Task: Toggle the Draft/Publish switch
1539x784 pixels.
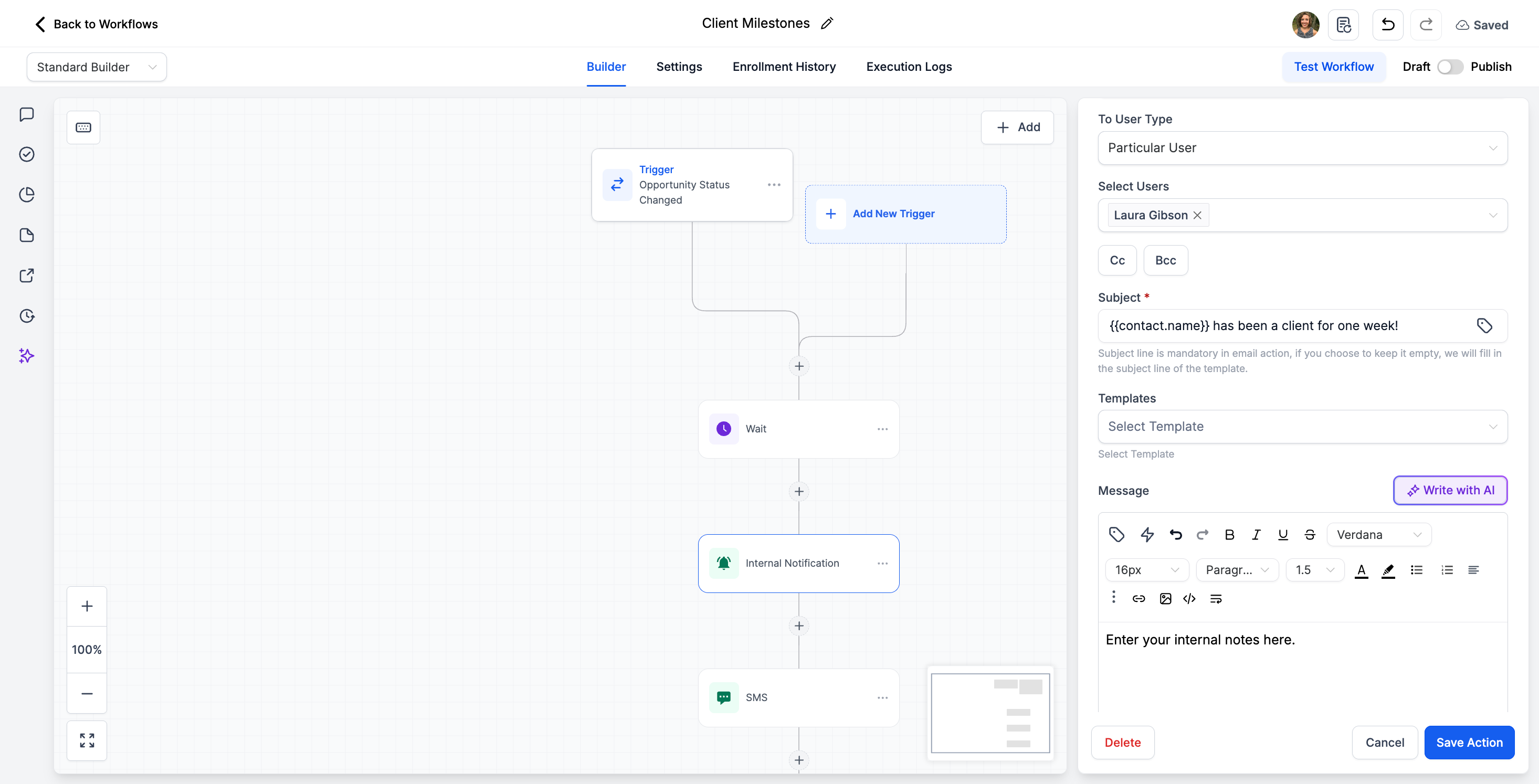Action: point(1450,67)
